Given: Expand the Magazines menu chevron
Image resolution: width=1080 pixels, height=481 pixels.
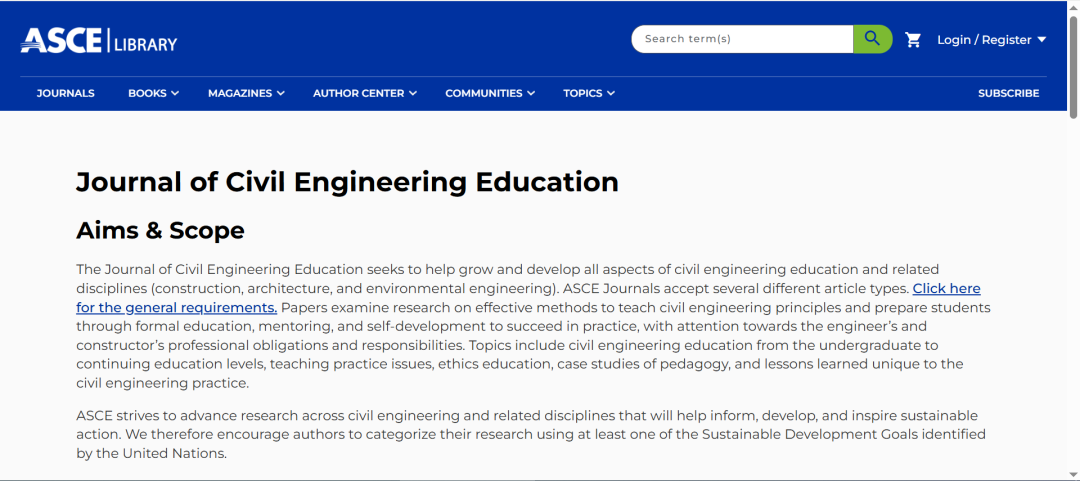Looking at the screenshot, I should (x=280, y=94).
